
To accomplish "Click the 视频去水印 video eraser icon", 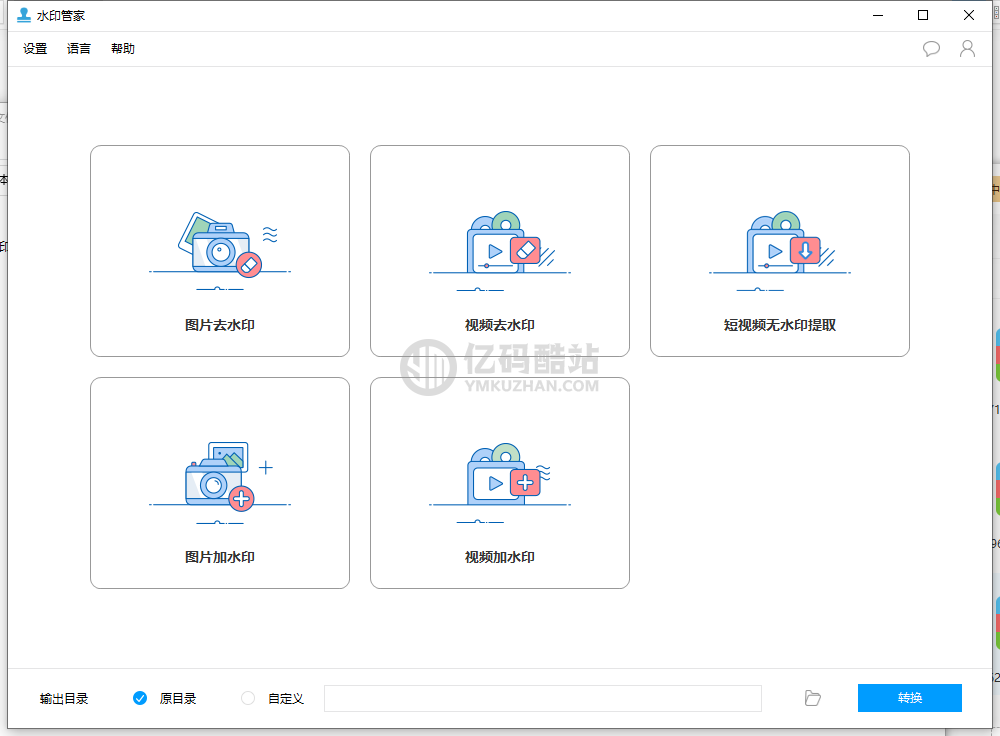I will pos(500,245).
